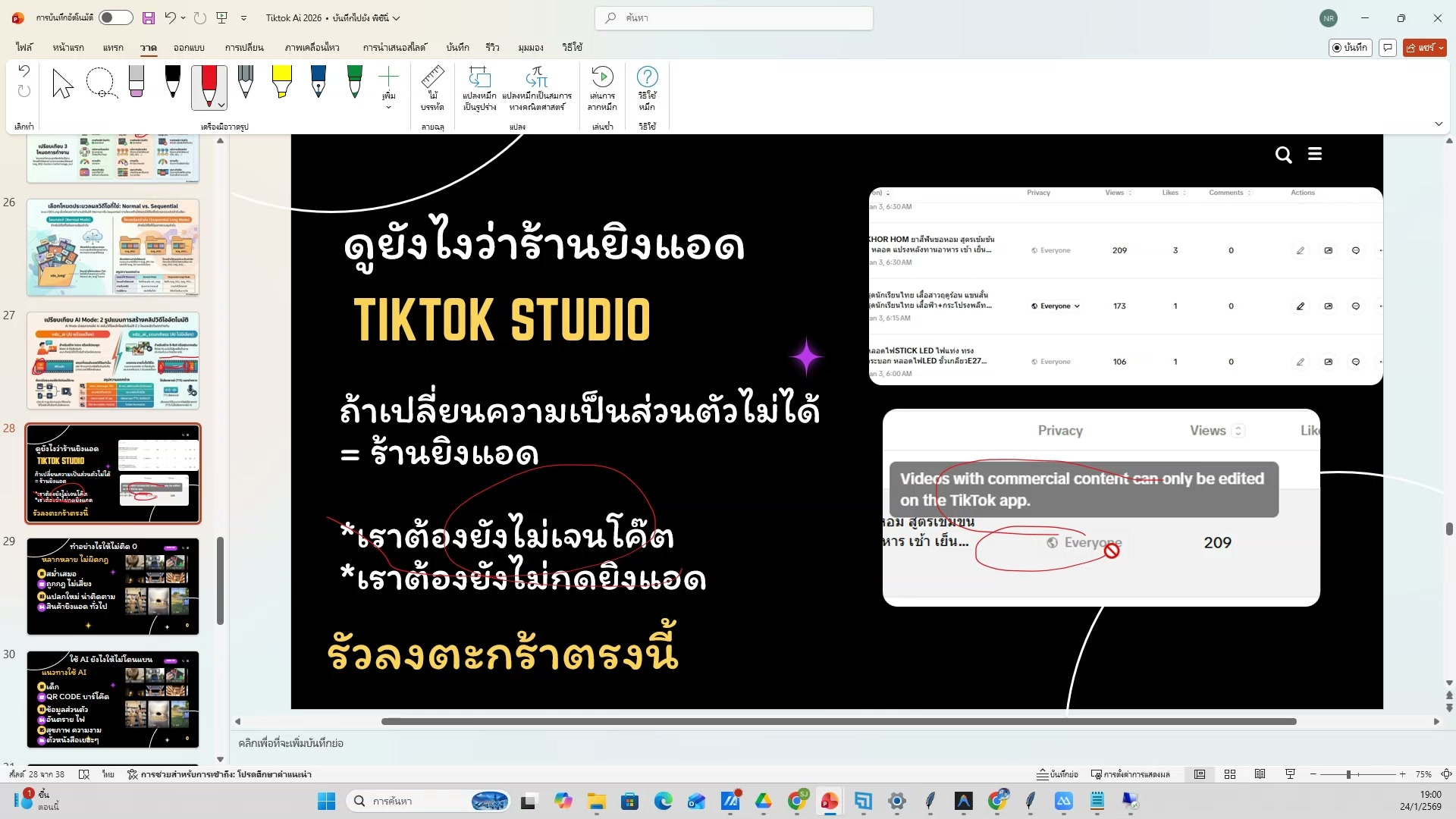This screenshot has height=819, width=1456.
Task: Click the แชร์ share button
Action: point(1424,47)
